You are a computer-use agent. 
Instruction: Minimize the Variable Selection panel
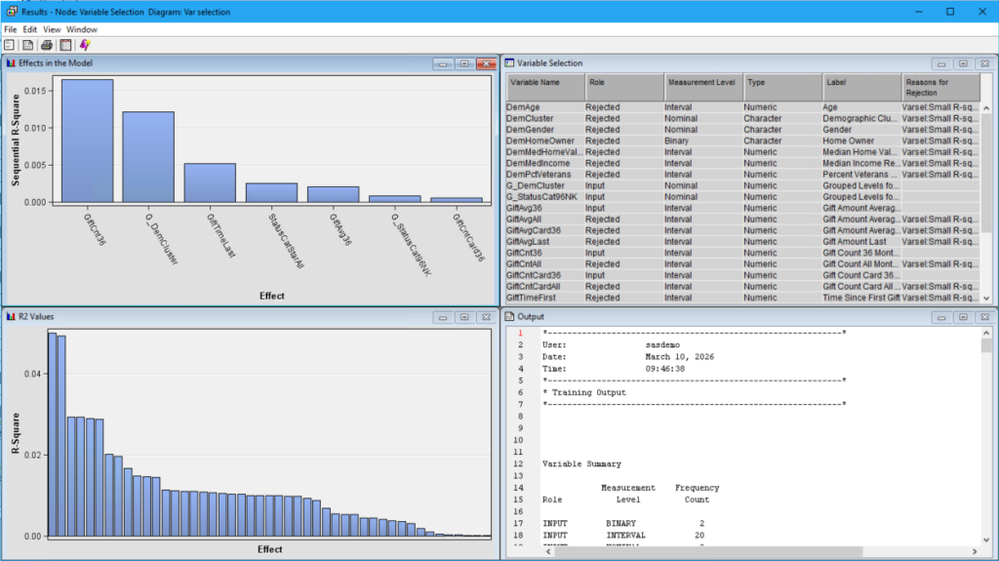[941, 64]
